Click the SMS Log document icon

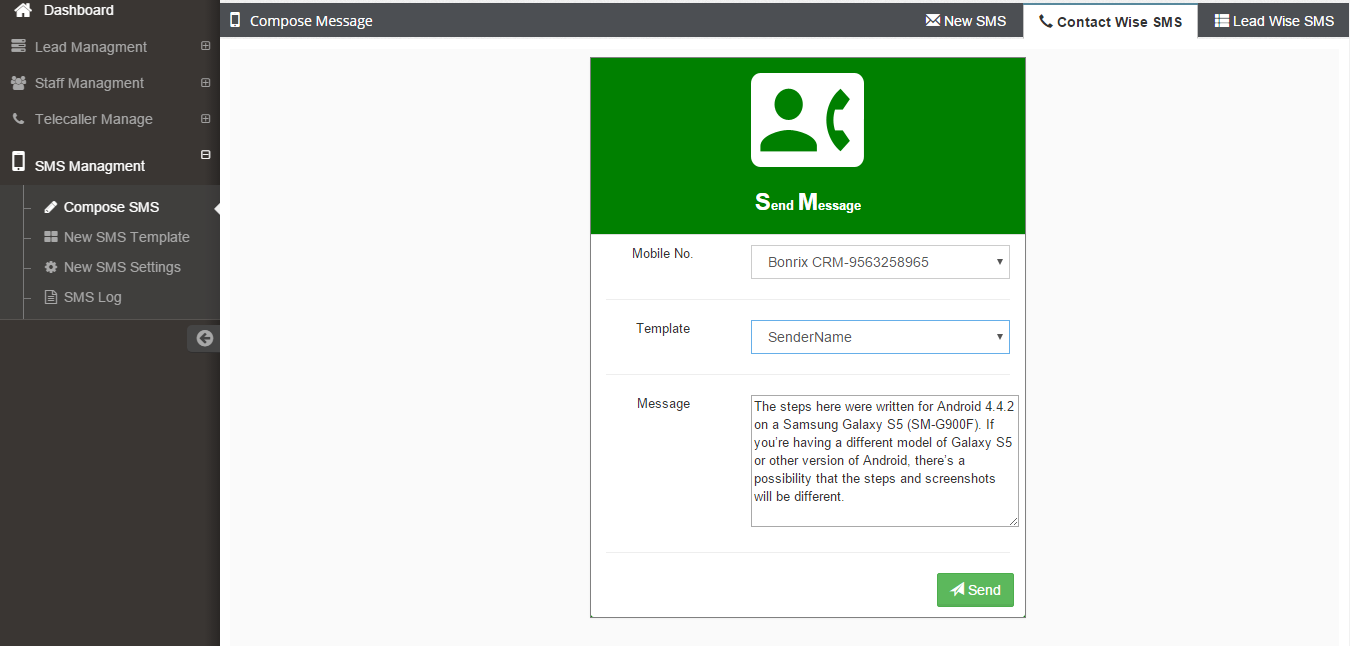coord(51,297)
